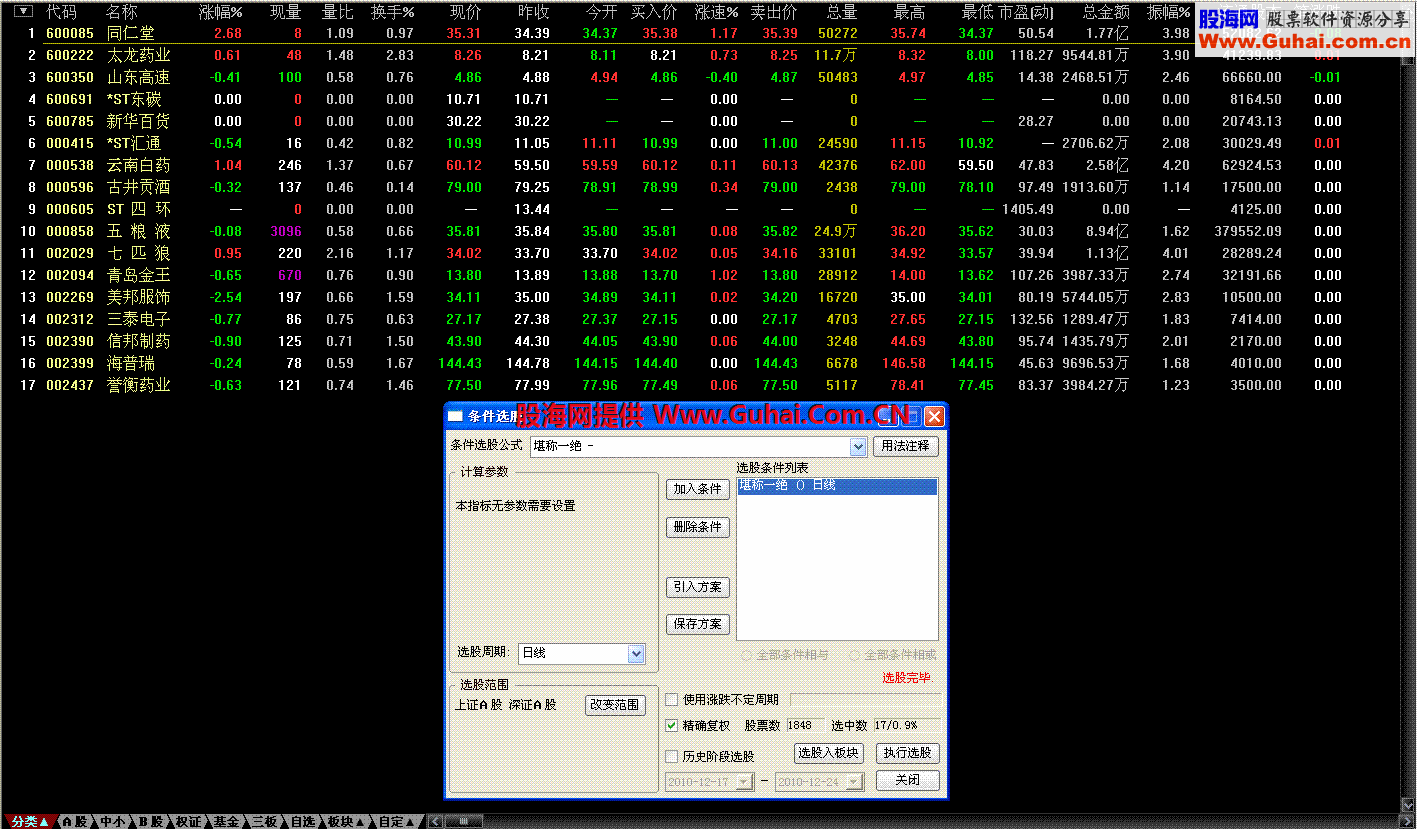Click the 选股入板块 button
The width and height of the screenshot is (1417, 829).
click(829, 753)
